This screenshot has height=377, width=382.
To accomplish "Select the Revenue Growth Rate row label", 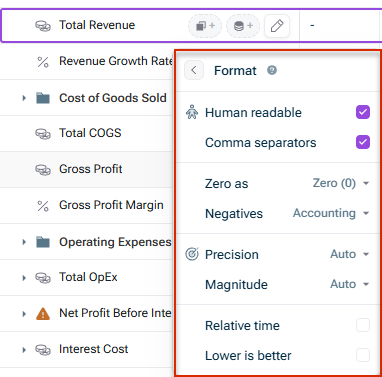I will pos(116,61).
